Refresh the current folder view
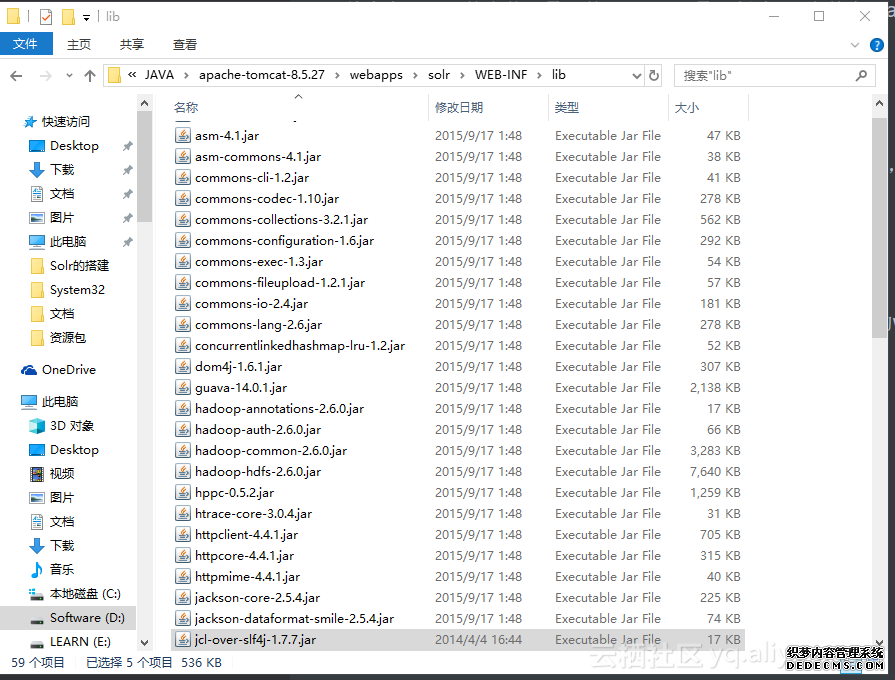 [x=654, y=75]
